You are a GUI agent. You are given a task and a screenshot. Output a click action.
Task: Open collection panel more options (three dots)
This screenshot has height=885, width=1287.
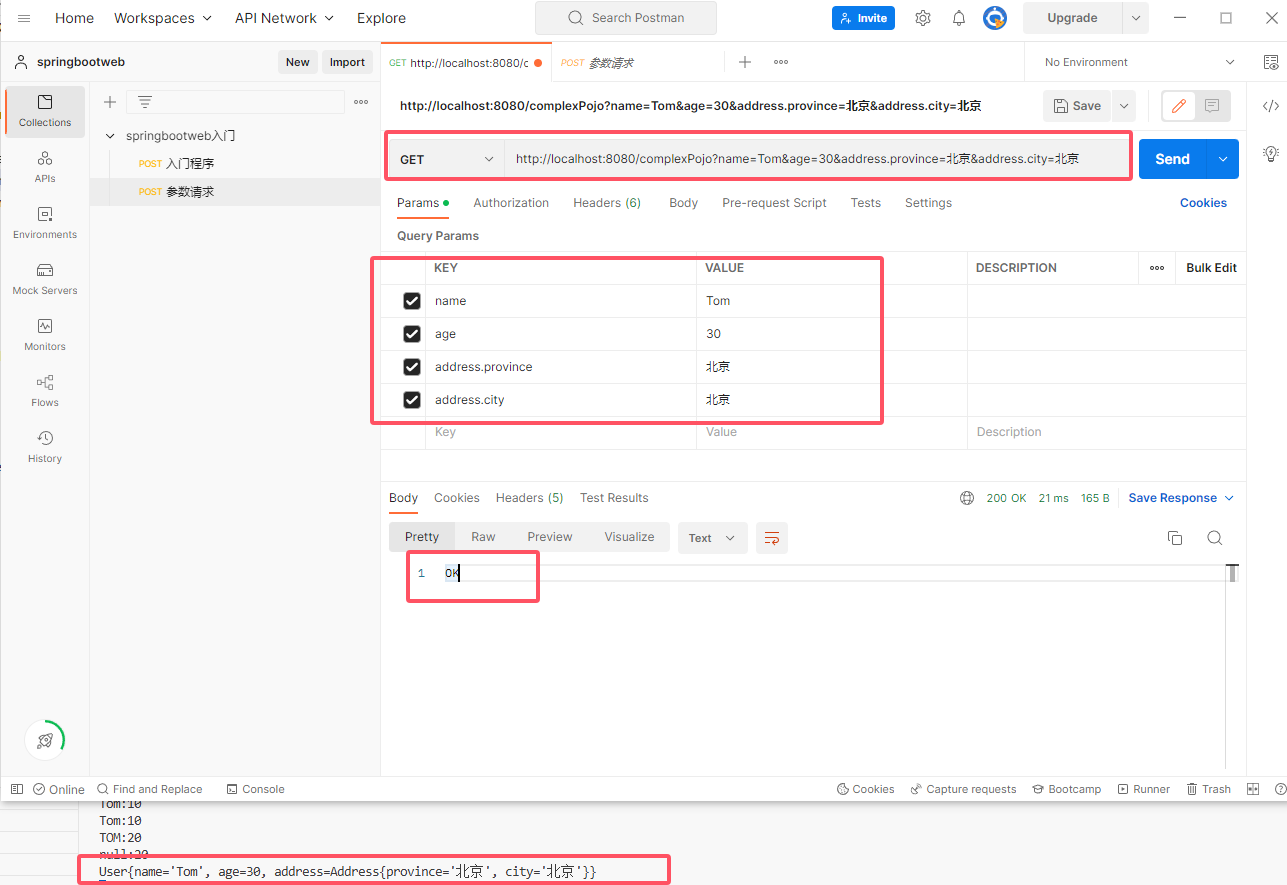coord(361,102)
